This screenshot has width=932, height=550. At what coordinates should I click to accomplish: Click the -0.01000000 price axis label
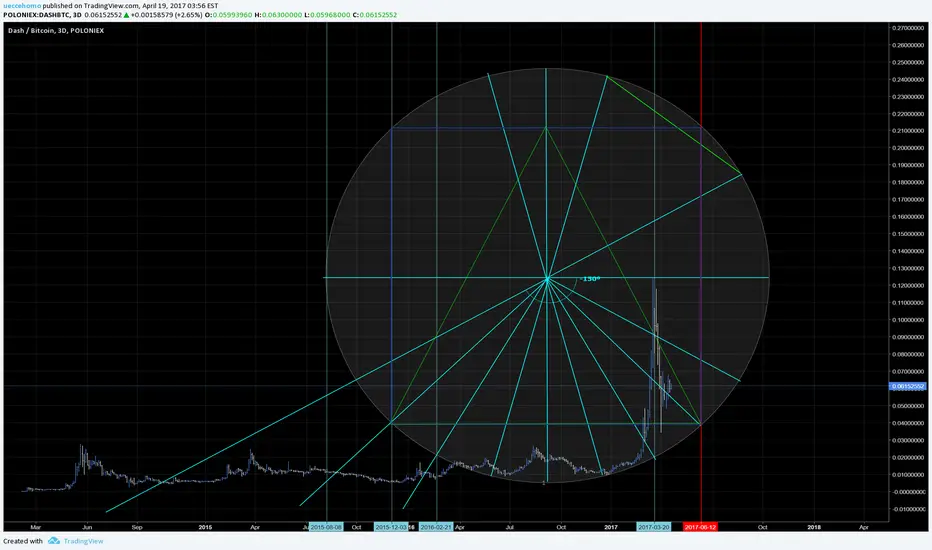(908, 509)
